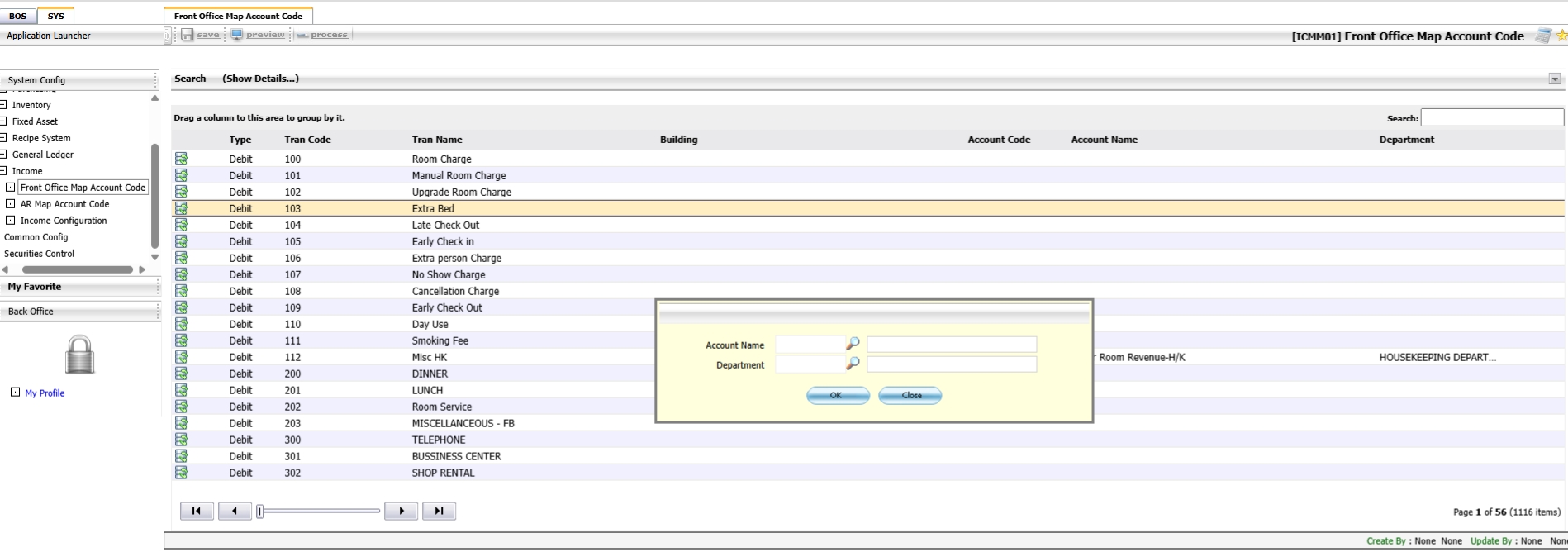The height and width of the screenshot is (552, 1568).
Task: Click the page slider handle
Action: coord(260,512)
